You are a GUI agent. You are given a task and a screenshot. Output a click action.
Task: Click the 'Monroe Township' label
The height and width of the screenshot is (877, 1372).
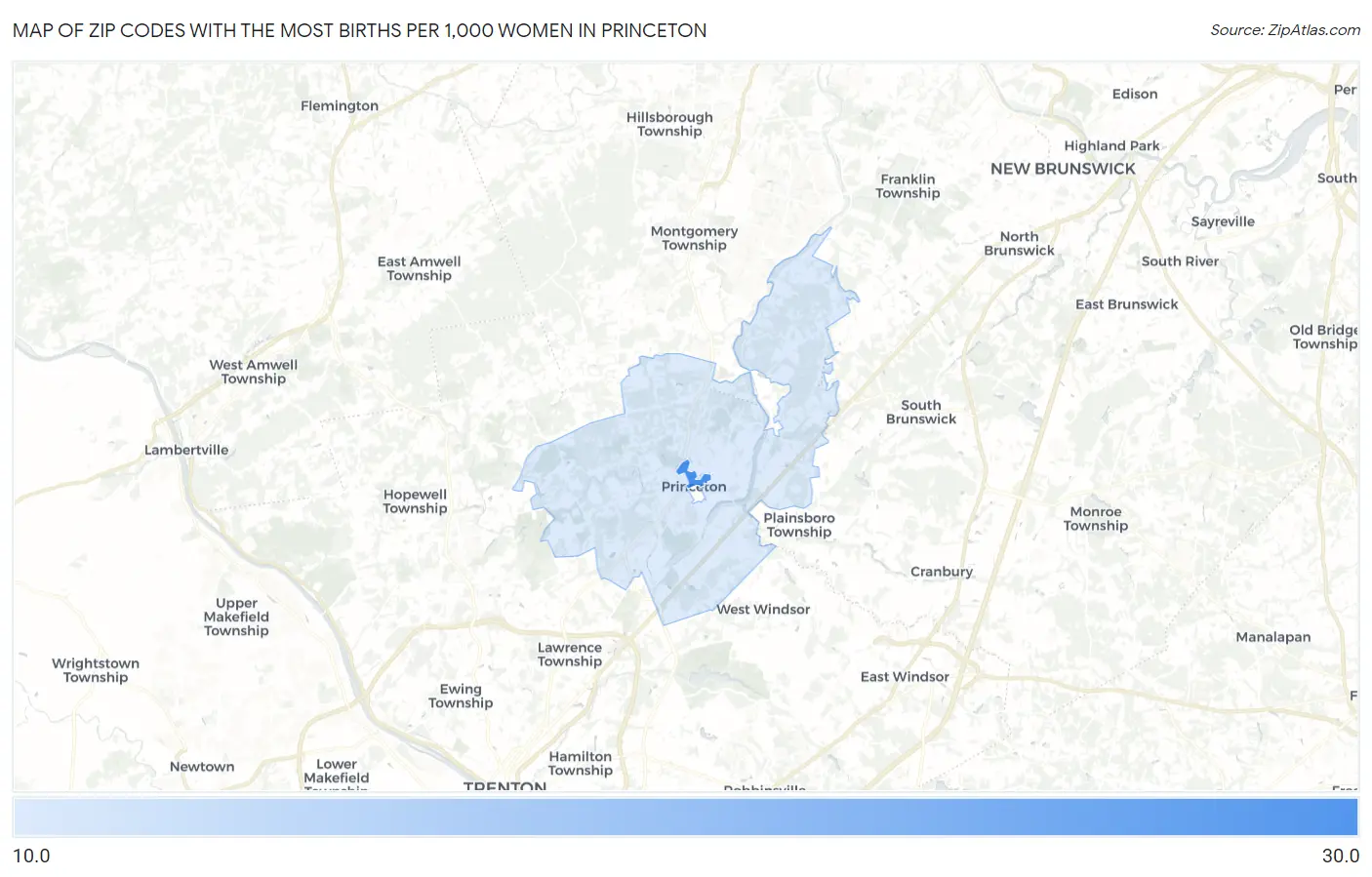point(1095,518)
